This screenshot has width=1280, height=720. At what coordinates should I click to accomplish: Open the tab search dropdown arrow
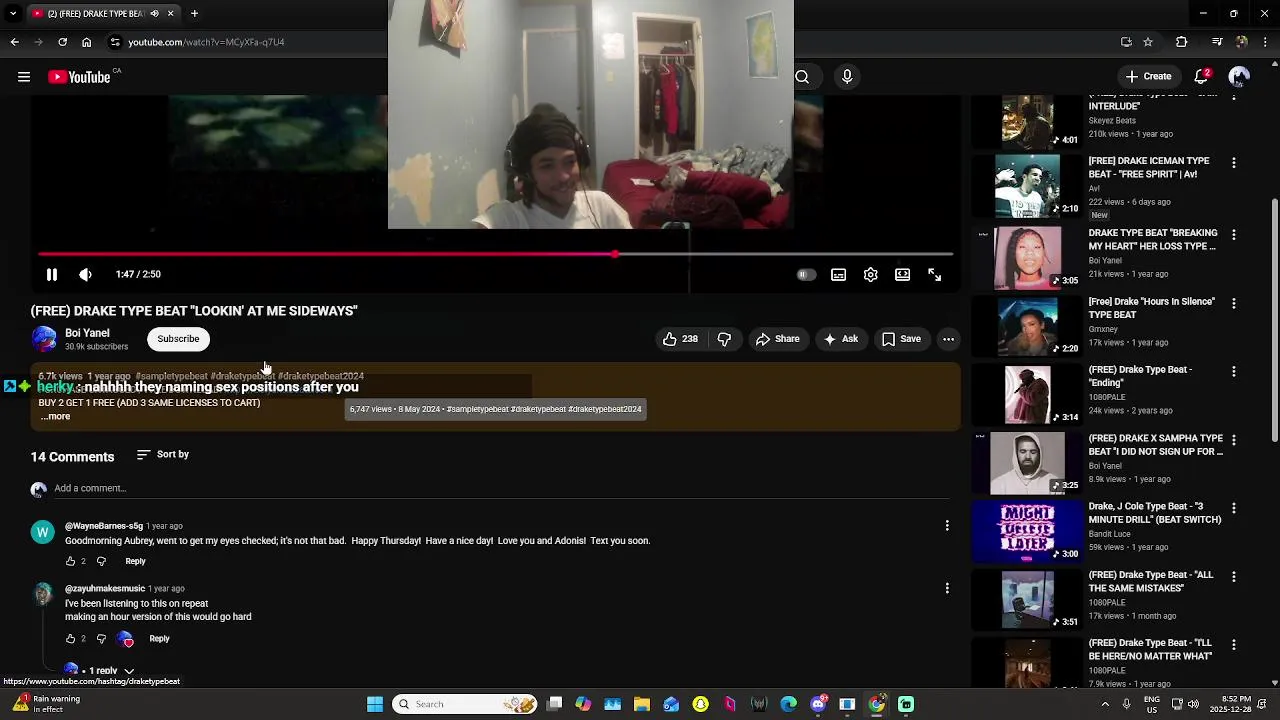click(x=12, y=13)
